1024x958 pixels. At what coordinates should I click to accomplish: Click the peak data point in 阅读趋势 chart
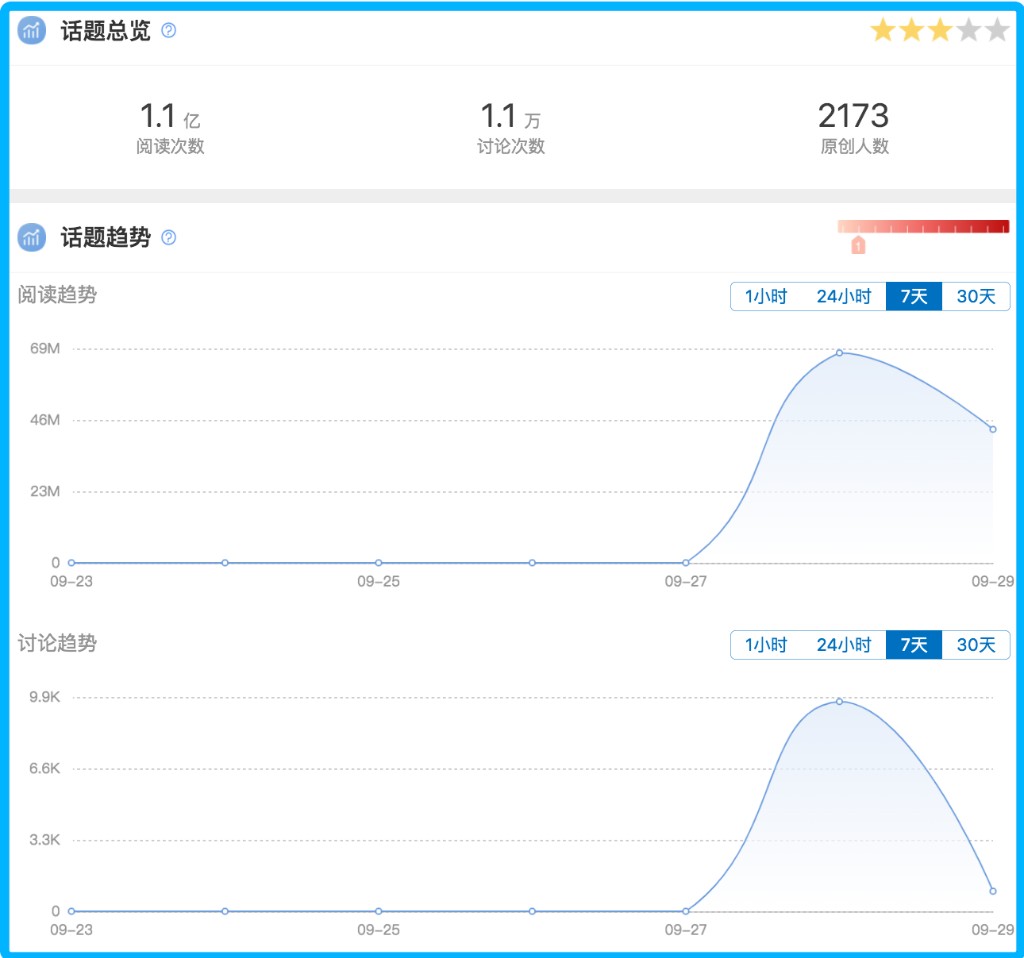pyautogui.click(x=839, y=353)
